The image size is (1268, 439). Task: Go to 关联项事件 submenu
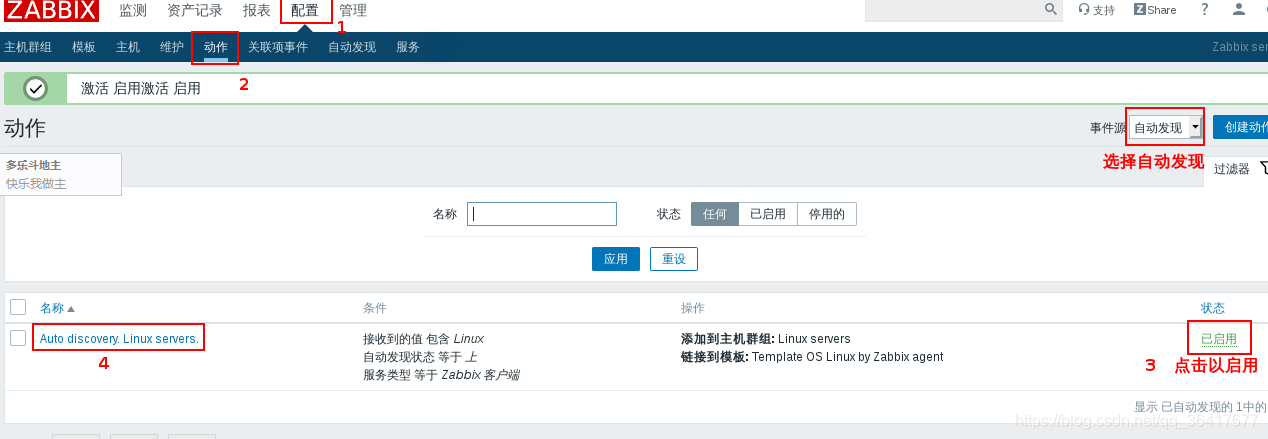pos(278,47)
